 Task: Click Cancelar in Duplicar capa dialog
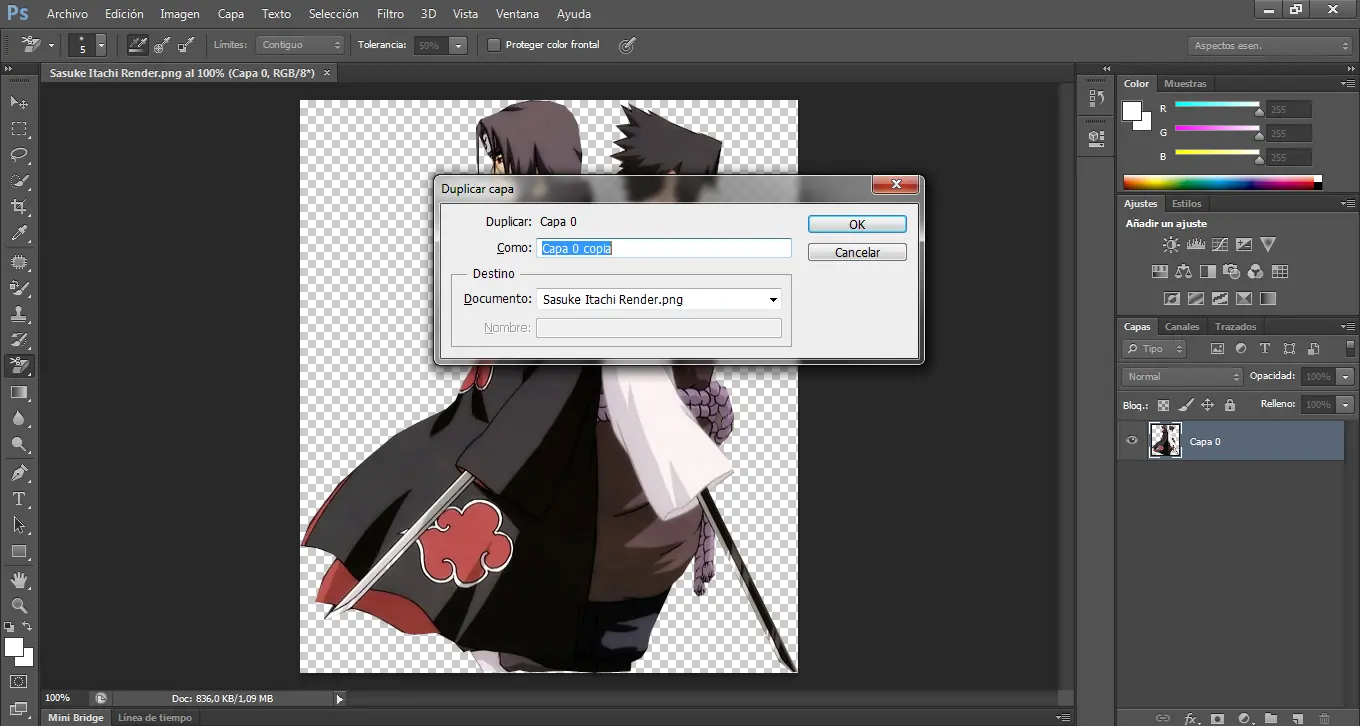click(x=857, y=253)
